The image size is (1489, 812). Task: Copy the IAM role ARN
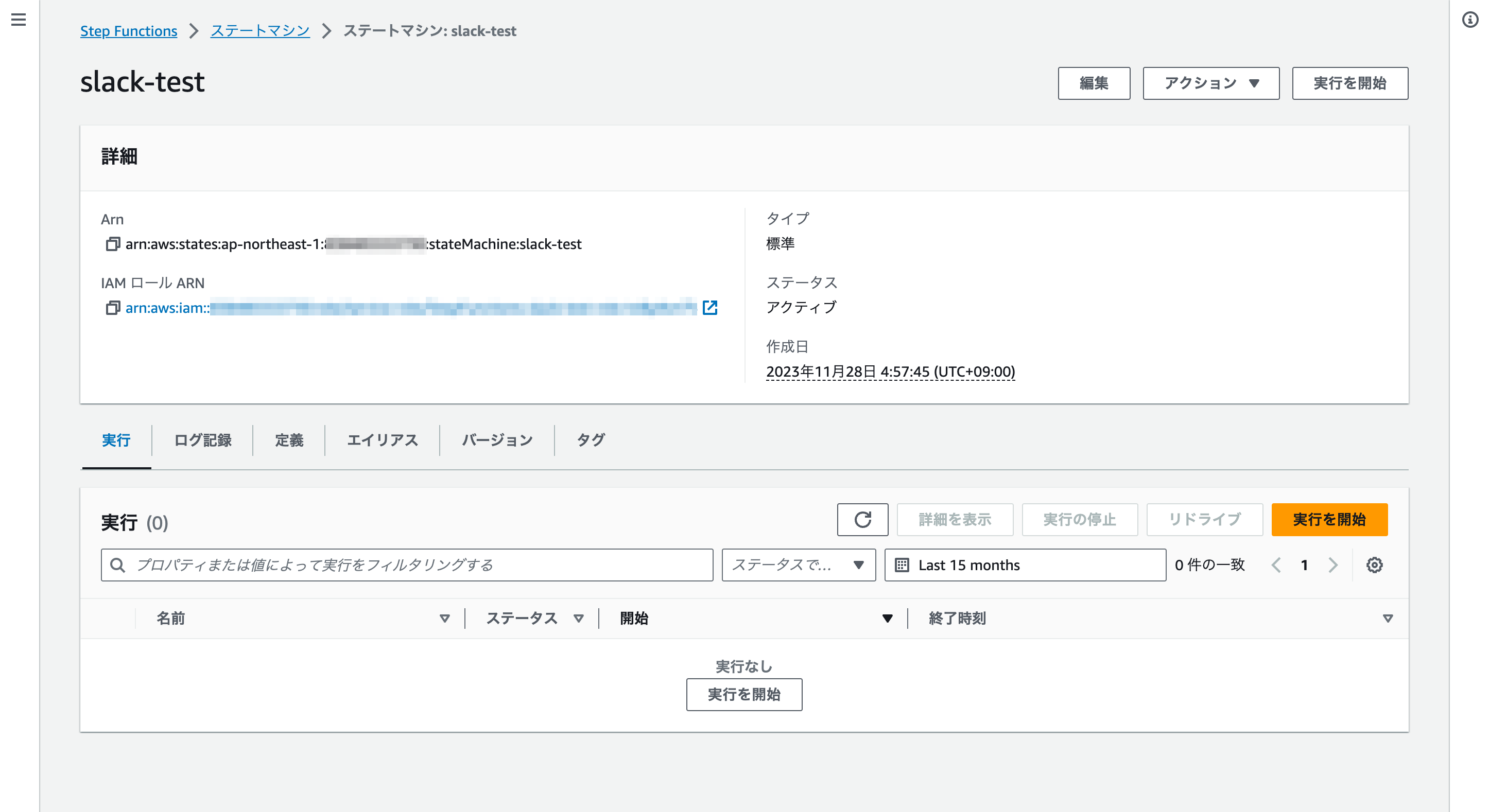pyautogui.click(x=112, y=308)
